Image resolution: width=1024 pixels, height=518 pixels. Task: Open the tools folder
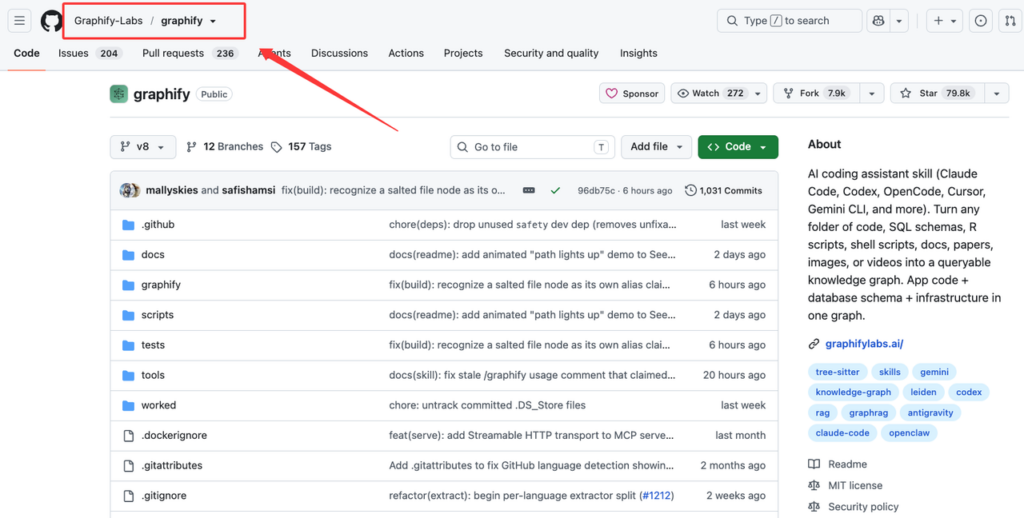[153, 375]
